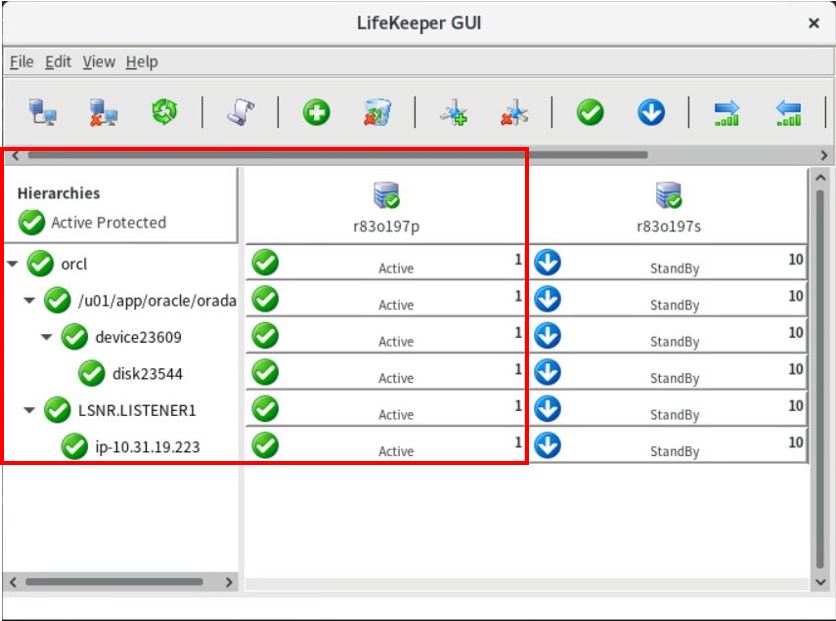The height and width of the screenshot is (621, 836).
Task: Click the Unextend Resource Hierarchy left-arrow icon
Action: tap(789, 113)
